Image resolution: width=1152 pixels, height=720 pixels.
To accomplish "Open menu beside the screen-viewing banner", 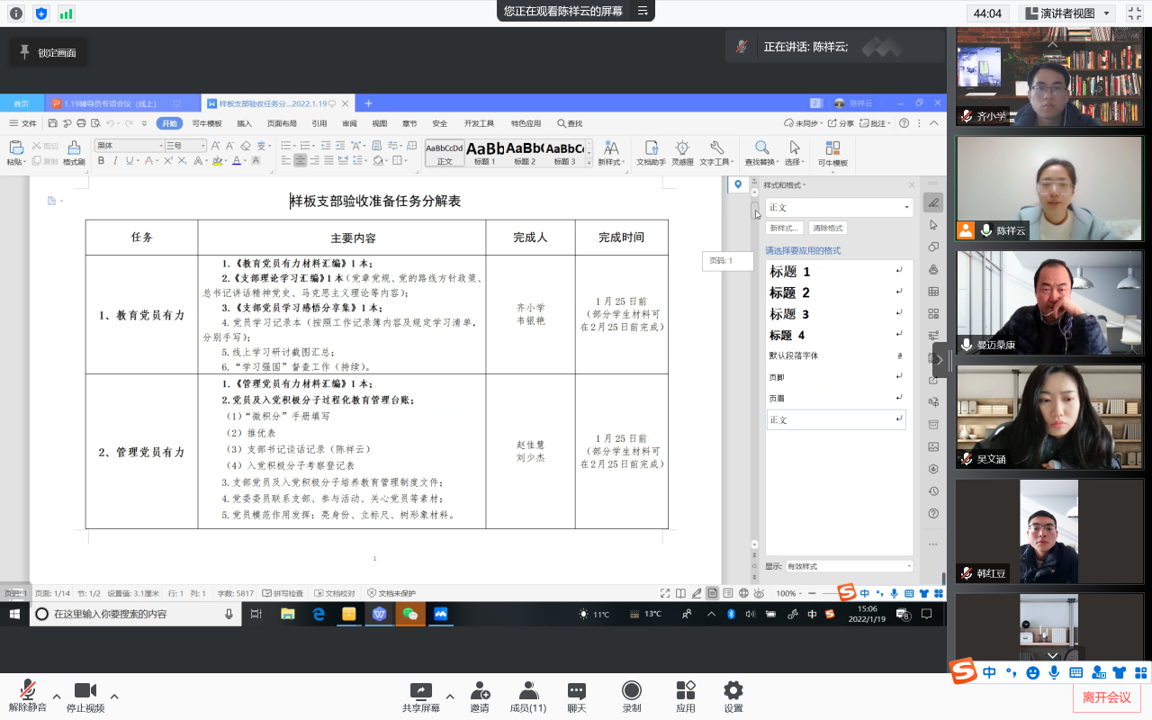I will click(x=643, y=11).
